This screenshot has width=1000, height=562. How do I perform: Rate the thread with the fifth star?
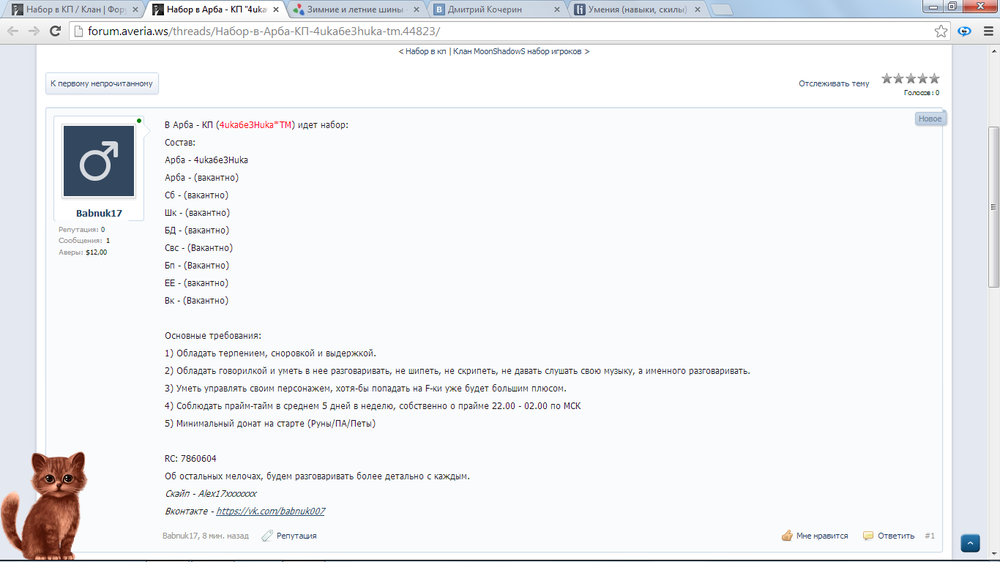934,79
